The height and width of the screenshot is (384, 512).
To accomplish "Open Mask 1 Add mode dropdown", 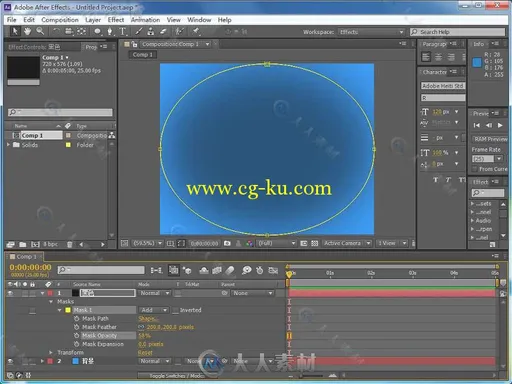I will coord(153,310).
